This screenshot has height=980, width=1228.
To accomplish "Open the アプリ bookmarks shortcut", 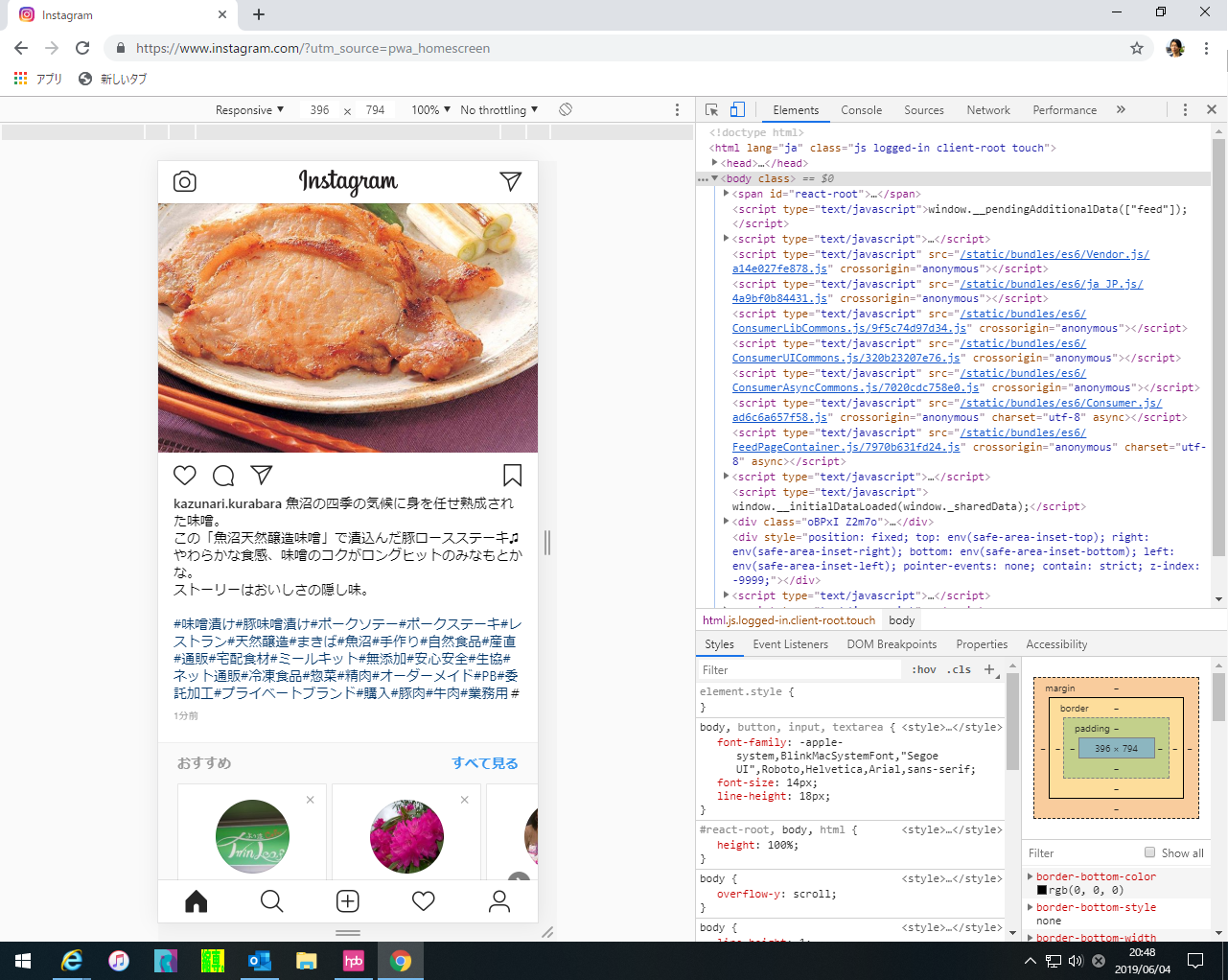I will 38,79.
